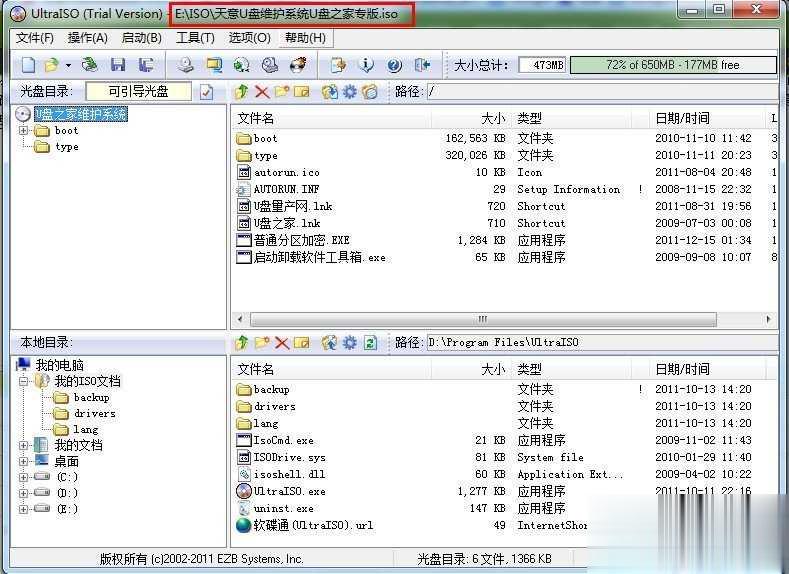Click the 日期/时间 column header in local file list
The width and height of the screenshot is (789, 574).
tap(706, 370)
